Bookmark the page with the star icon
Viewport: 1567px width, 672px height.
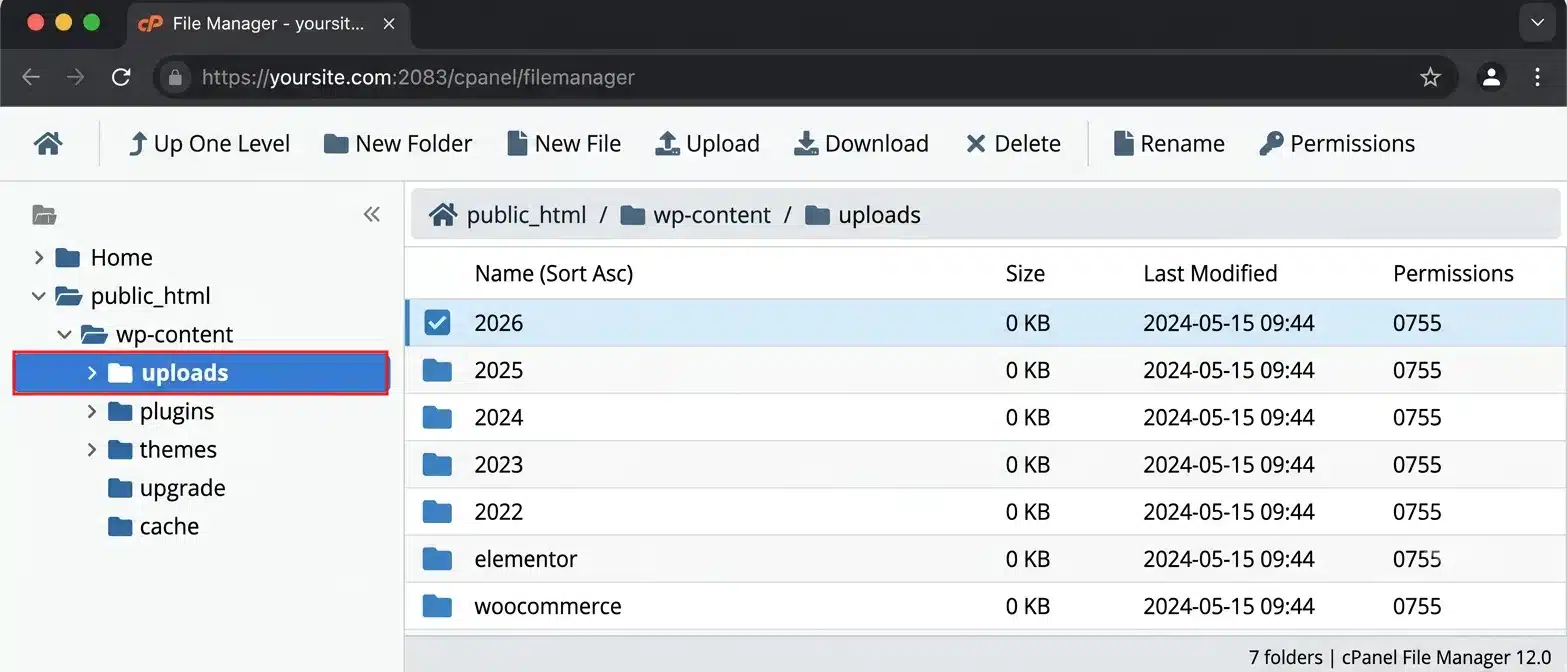click(x=1431, y=77)
